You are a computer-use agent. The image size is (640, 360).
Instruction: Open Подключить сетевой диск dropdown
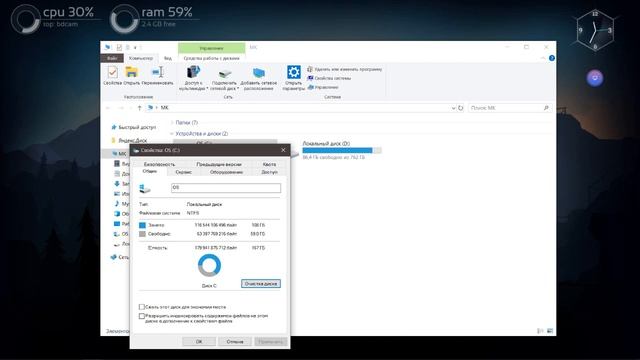(224, 78)
